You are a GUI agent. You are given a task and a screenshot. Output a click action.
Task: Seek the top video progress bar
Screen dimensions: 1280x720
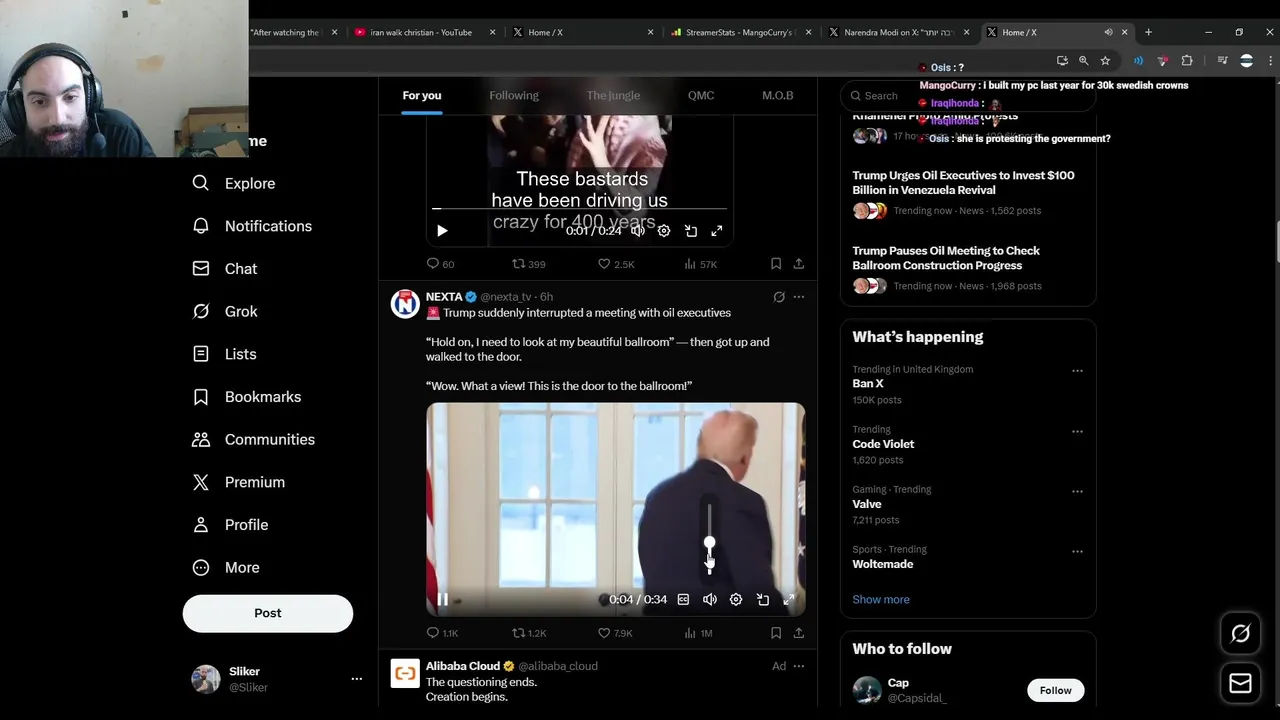[579, 209]
